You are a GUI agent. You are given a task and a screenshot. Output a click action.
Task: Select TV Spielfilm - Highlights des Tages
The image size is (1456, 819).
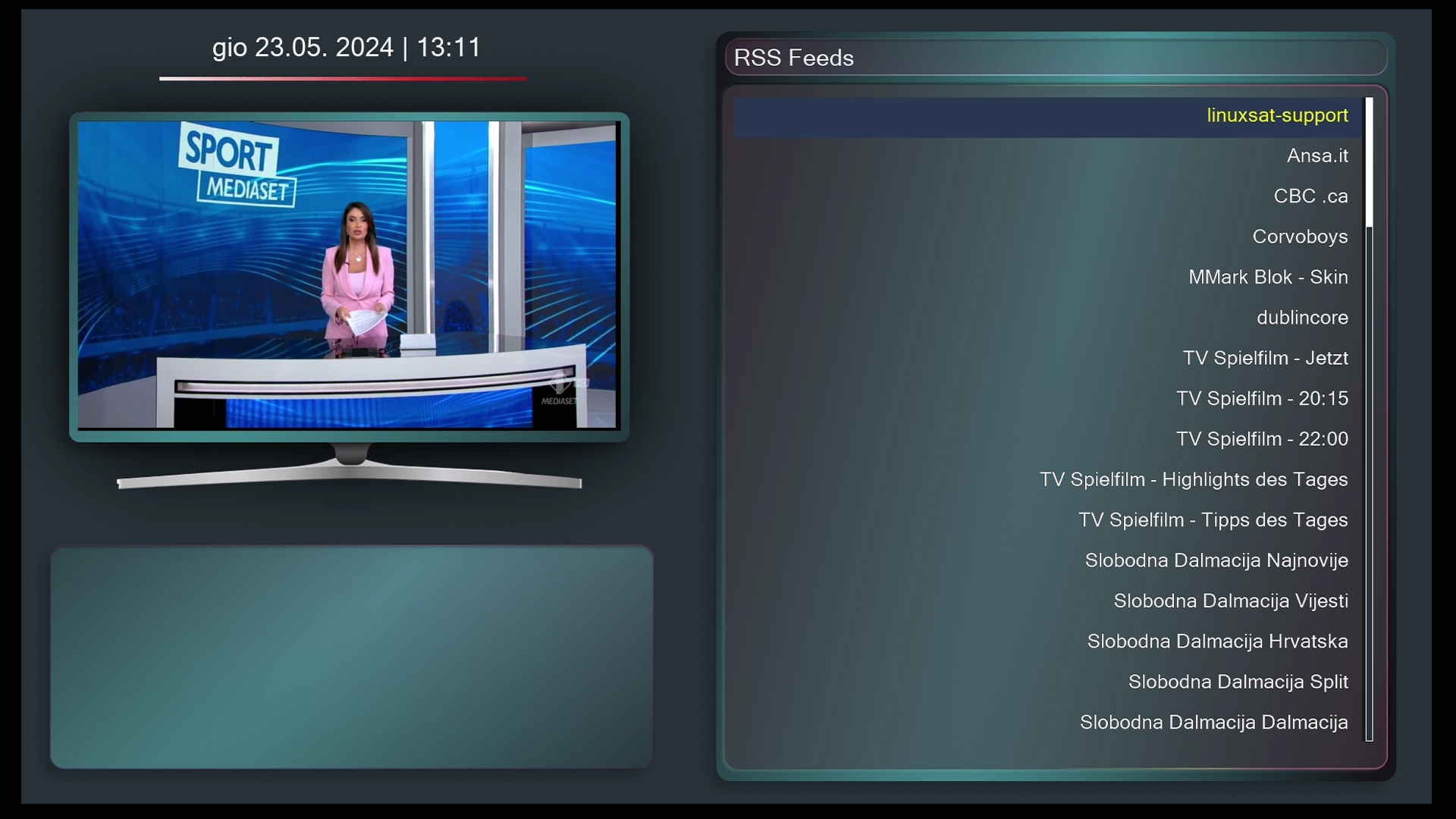1194,480
